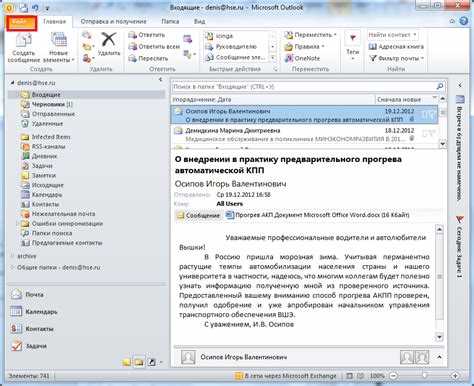Image resolution: width=474 pixels, height=386 pixels.
Task: Switch to the Папка ribbon tab
Action: 170,22
